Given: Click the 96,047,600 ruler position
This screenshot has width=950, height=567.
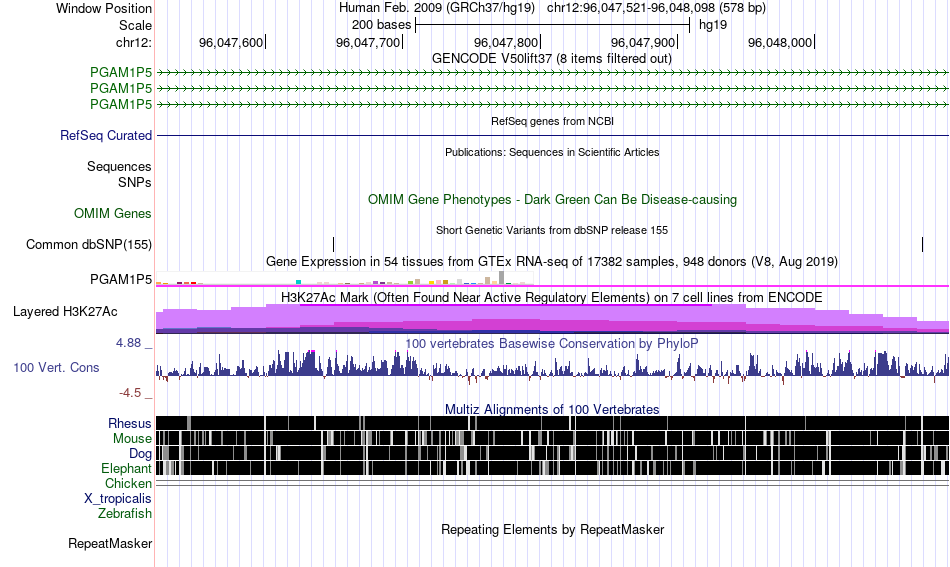Looking at the screenshot, I should [231, 42].
